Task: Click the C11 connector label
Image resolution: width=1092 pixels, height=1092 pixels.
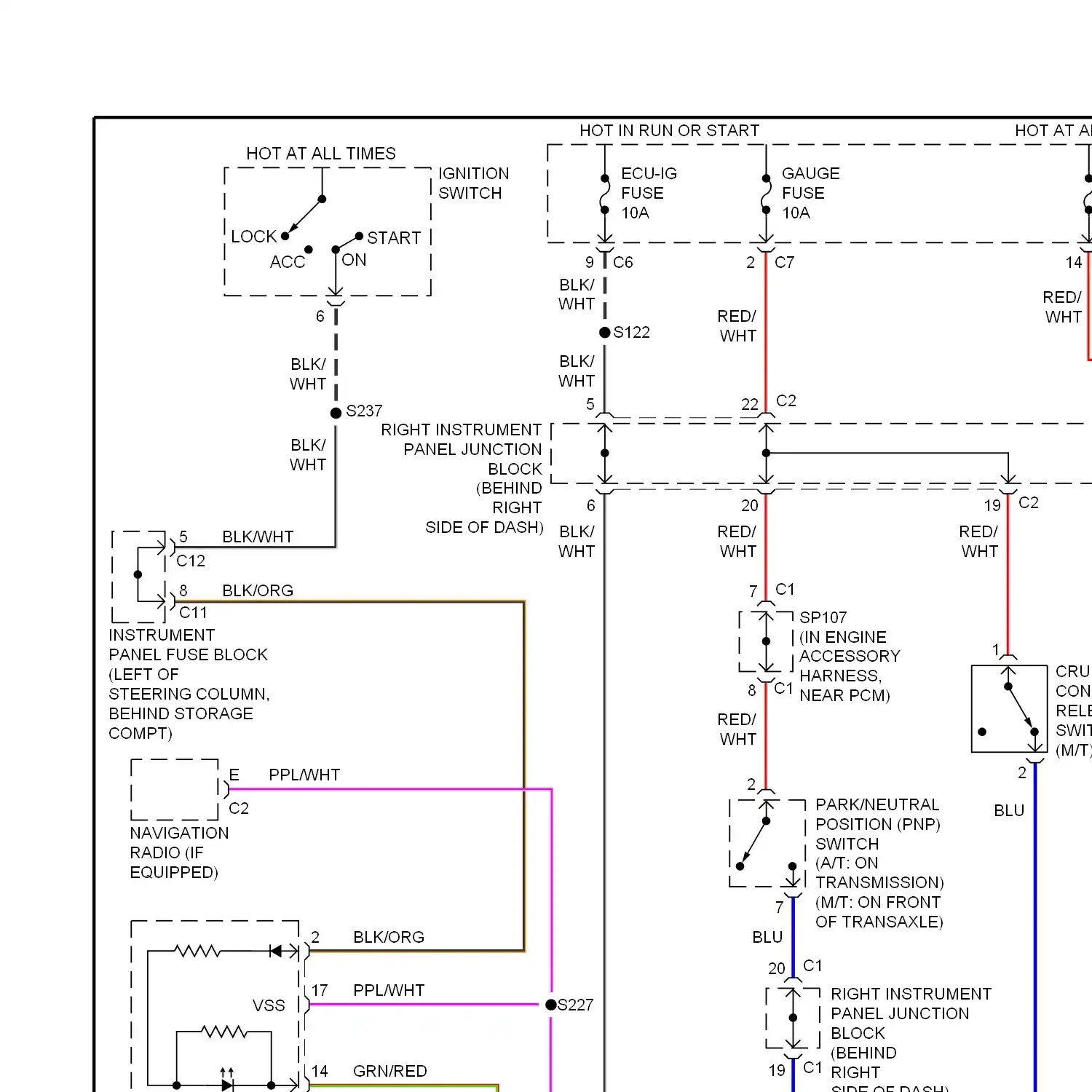Action: tap(193, 613)
